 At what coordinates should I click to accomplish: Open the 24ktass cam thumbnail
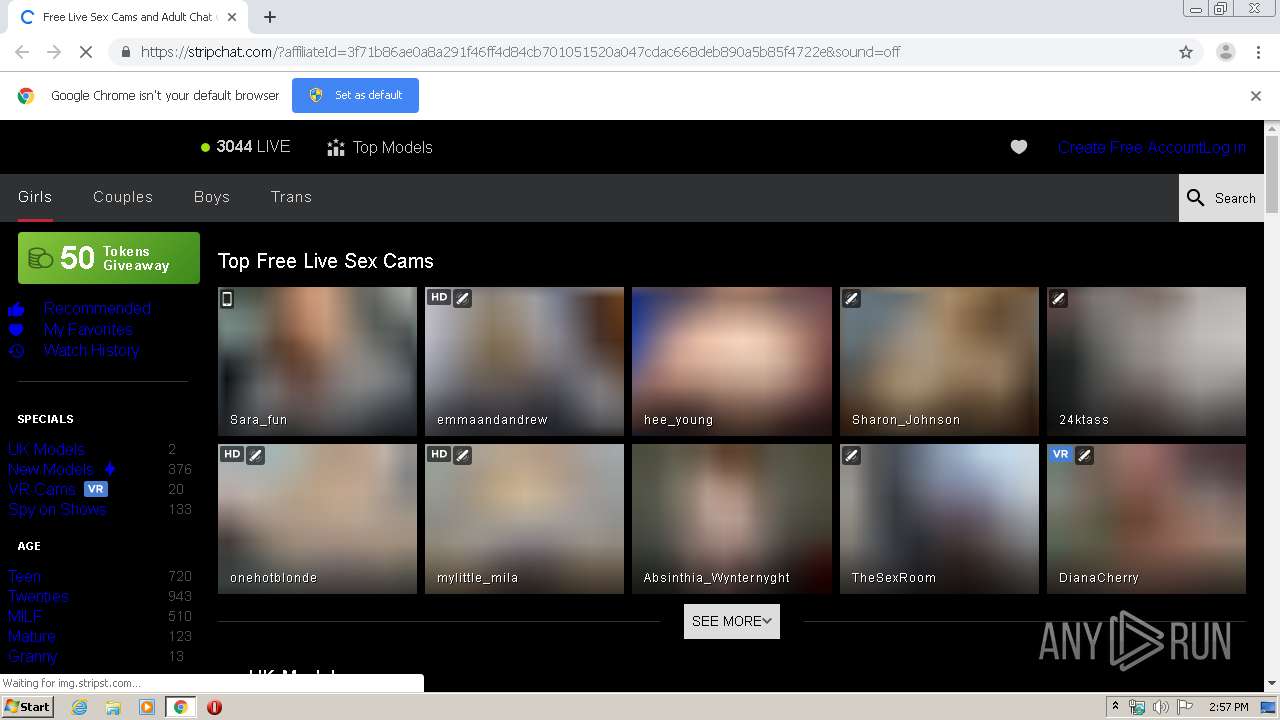(1146, 361)
